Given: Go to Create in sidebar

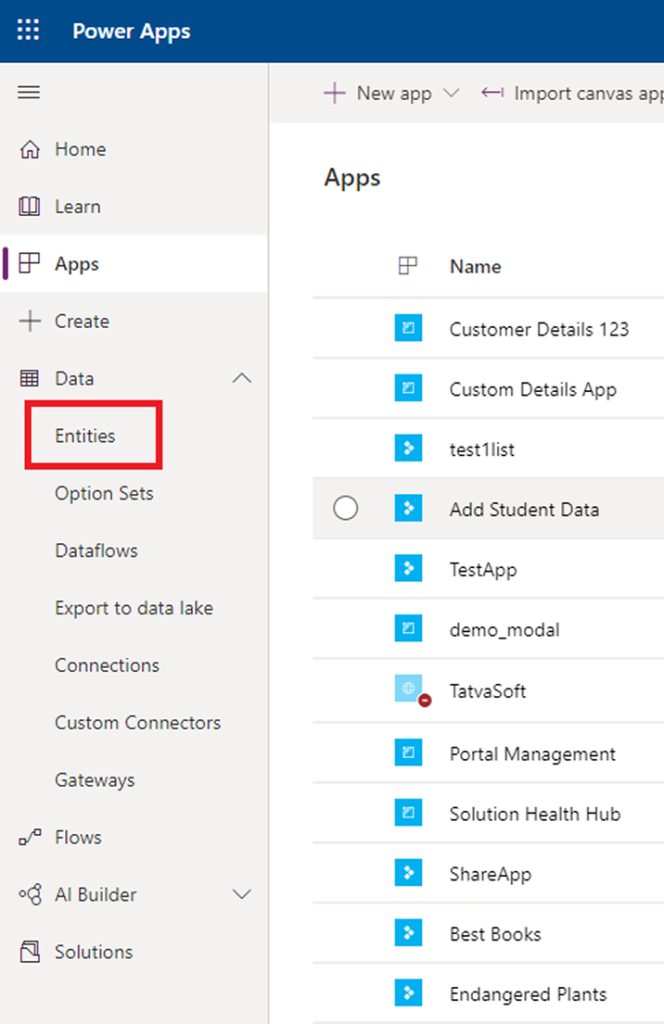Looking at the screenshot, I should coord(82,321).
